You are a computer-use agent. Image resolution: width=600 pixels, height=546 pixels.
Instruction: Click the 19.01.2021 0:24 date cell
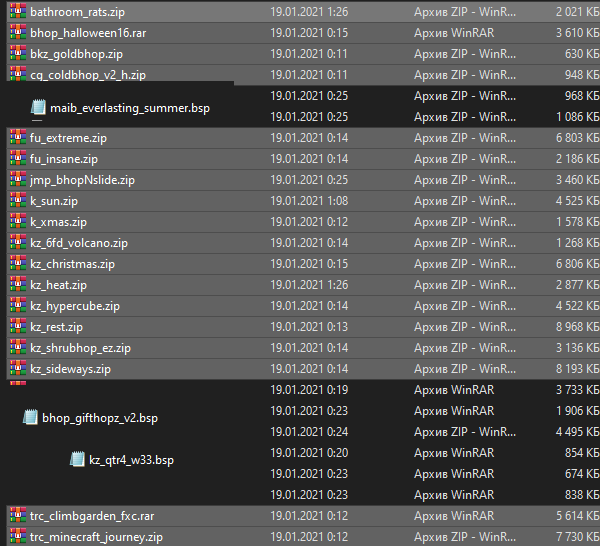pyautogui.click(x=309, y=432)
